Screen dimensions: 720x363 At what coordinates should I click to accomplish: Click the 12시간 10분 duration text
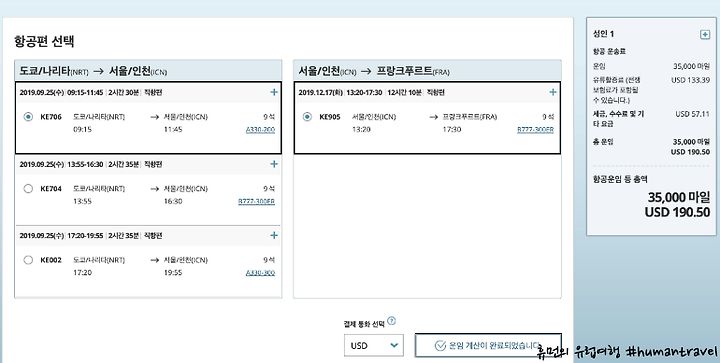pyautogui.click(x=404, y=93)
